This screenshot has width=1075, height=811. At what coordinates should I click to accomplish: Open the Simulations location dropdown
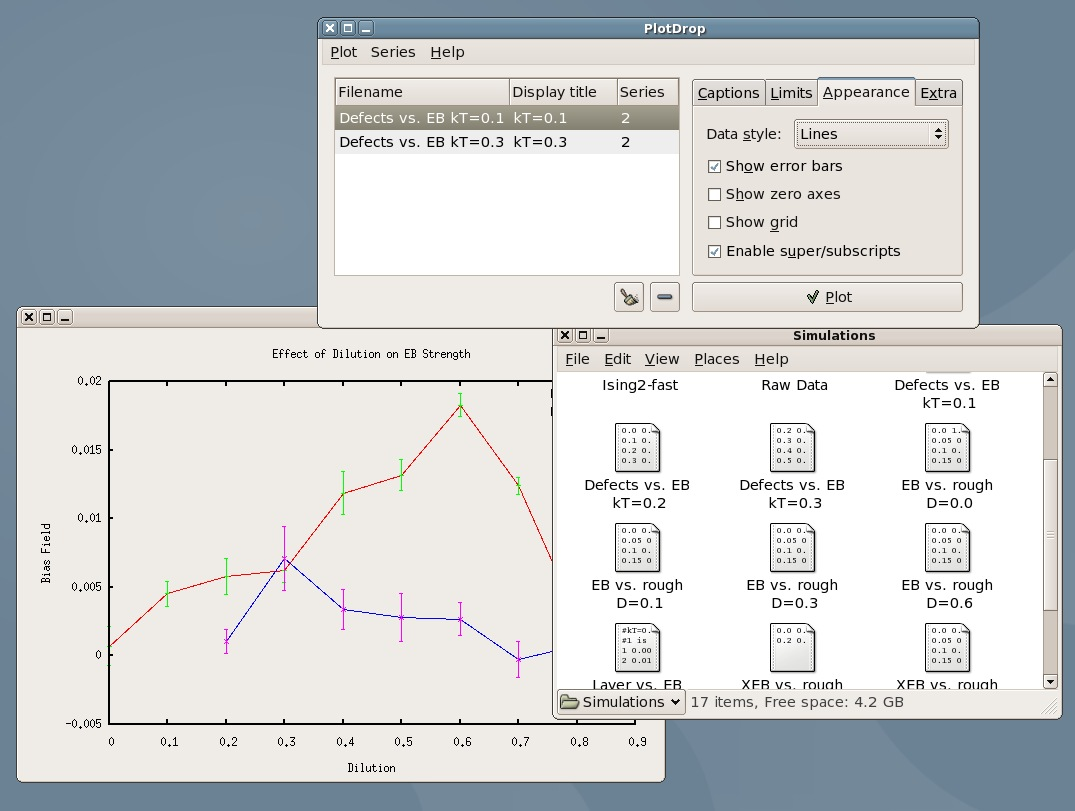[621, 702]
